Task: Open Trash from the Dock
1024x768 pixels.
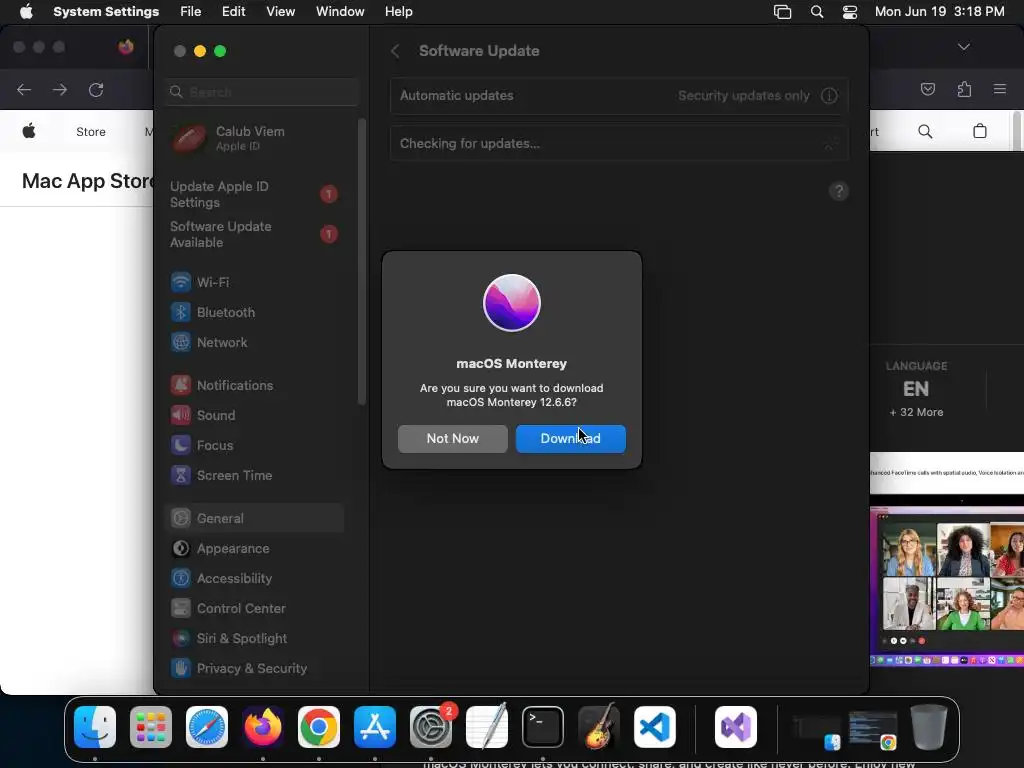Action: point(929,727)
